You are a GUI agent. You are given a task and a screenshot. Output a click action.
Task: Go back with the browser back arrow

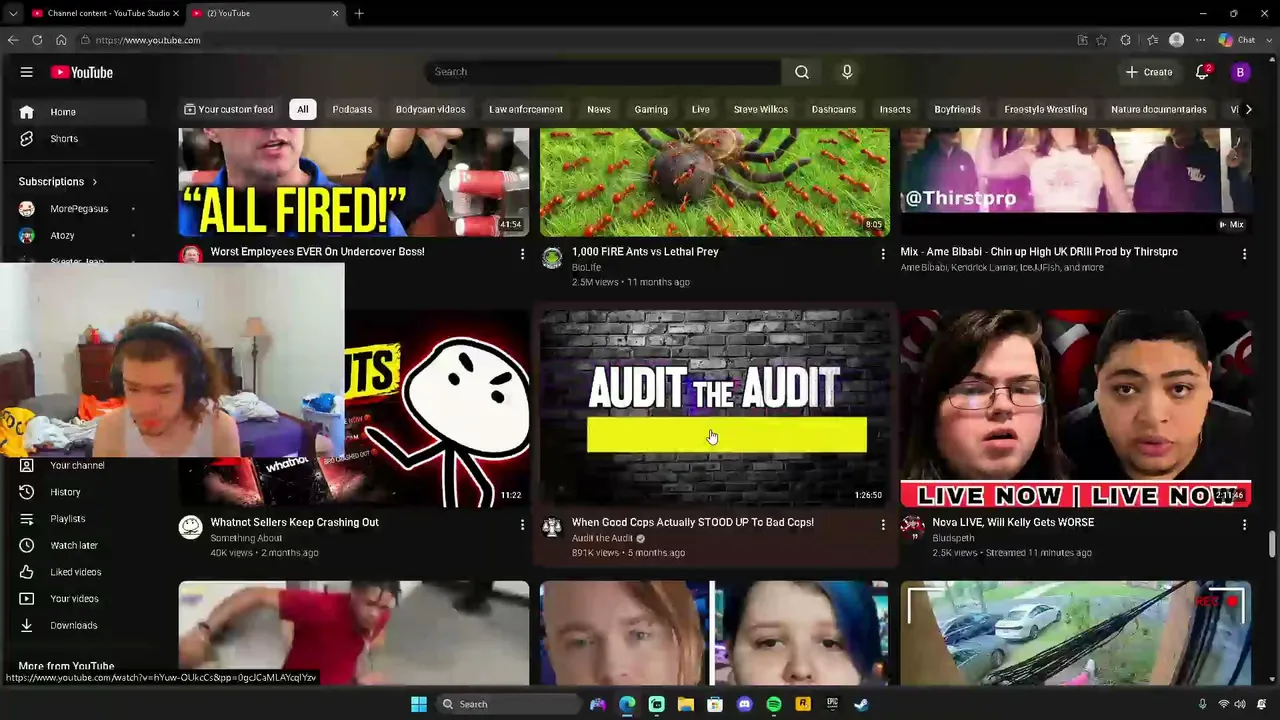tap(13, 40)
